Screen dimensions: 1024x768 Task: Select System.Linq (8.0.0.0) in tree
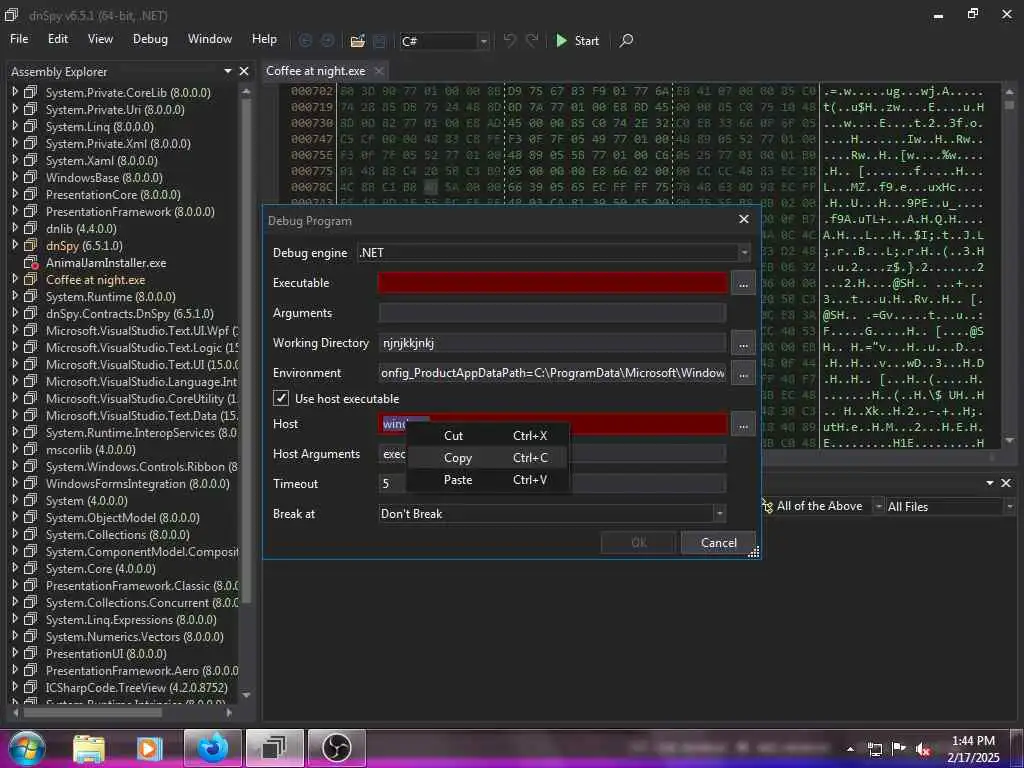tap(99, 127)
